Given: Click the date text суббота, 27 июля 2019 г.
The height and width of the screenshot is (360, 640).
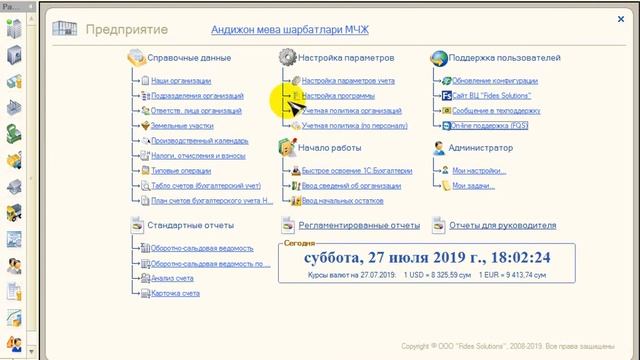Looking at the screenshot, I should (x=394, y=258).
